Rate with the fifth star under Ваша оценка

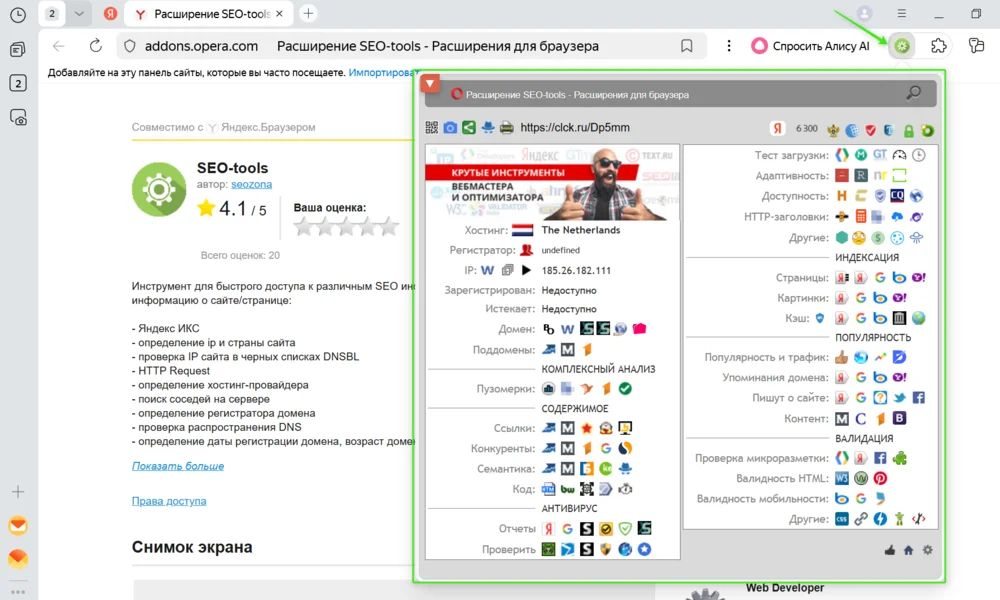(389, 226)
